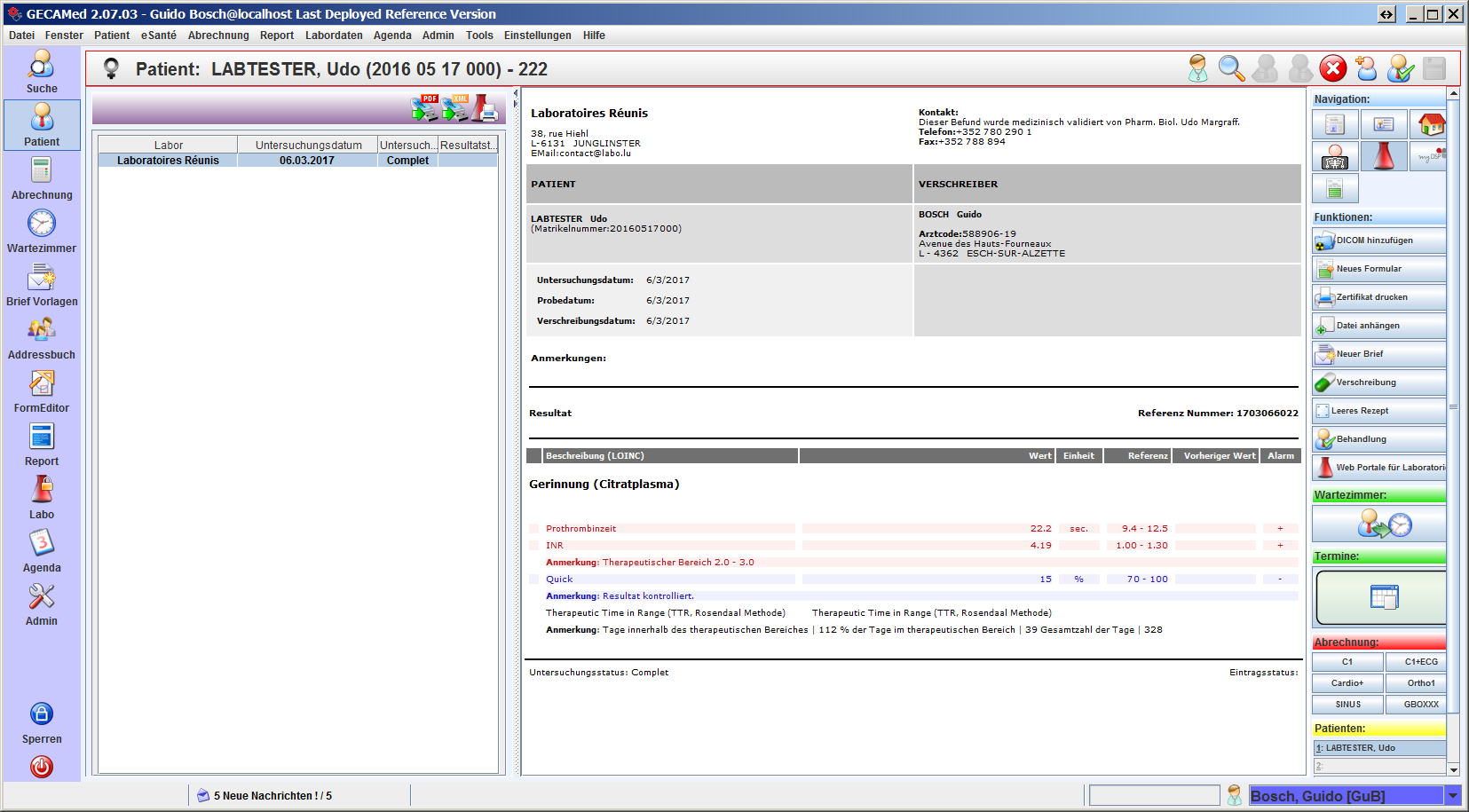Open the physician selector dropdown arrow
This screenshot has width=1469, height=812.
coord(1452,796)
